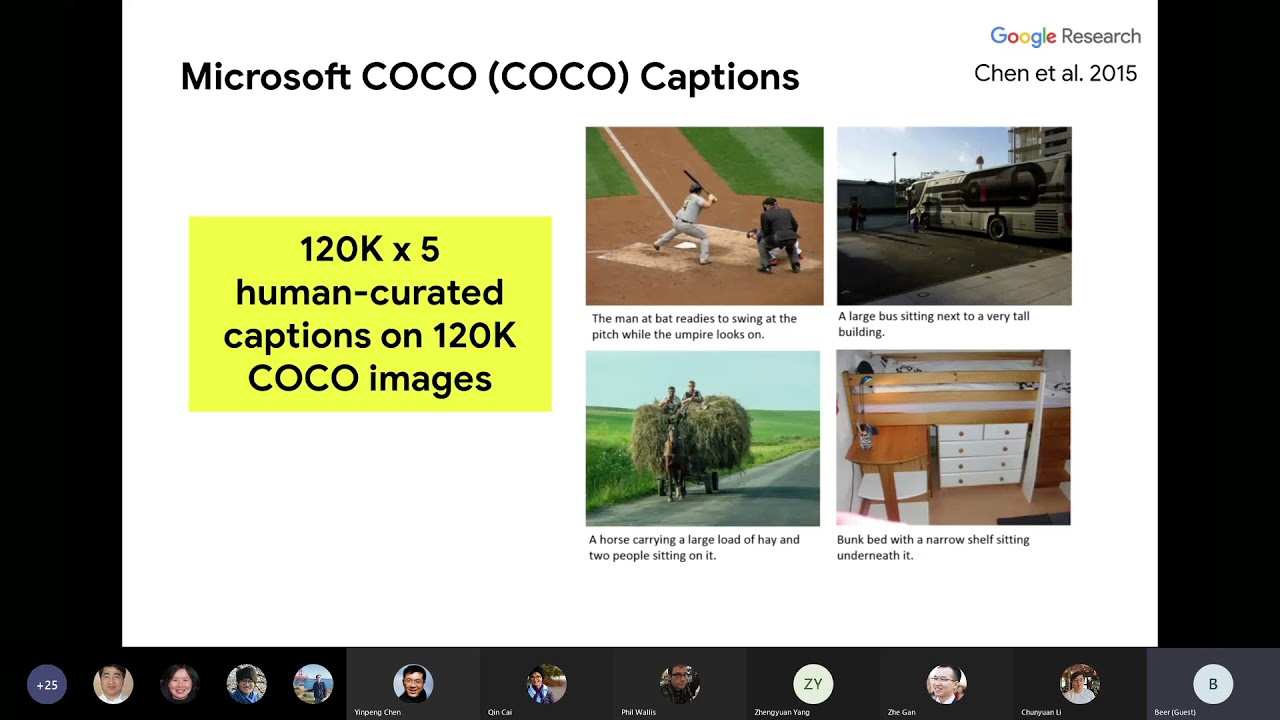Image resolution: width=1280 pixels, height=720 pixels.
Task: Click the B initial avatar for Beer (Guest)
Action: 1213,684
